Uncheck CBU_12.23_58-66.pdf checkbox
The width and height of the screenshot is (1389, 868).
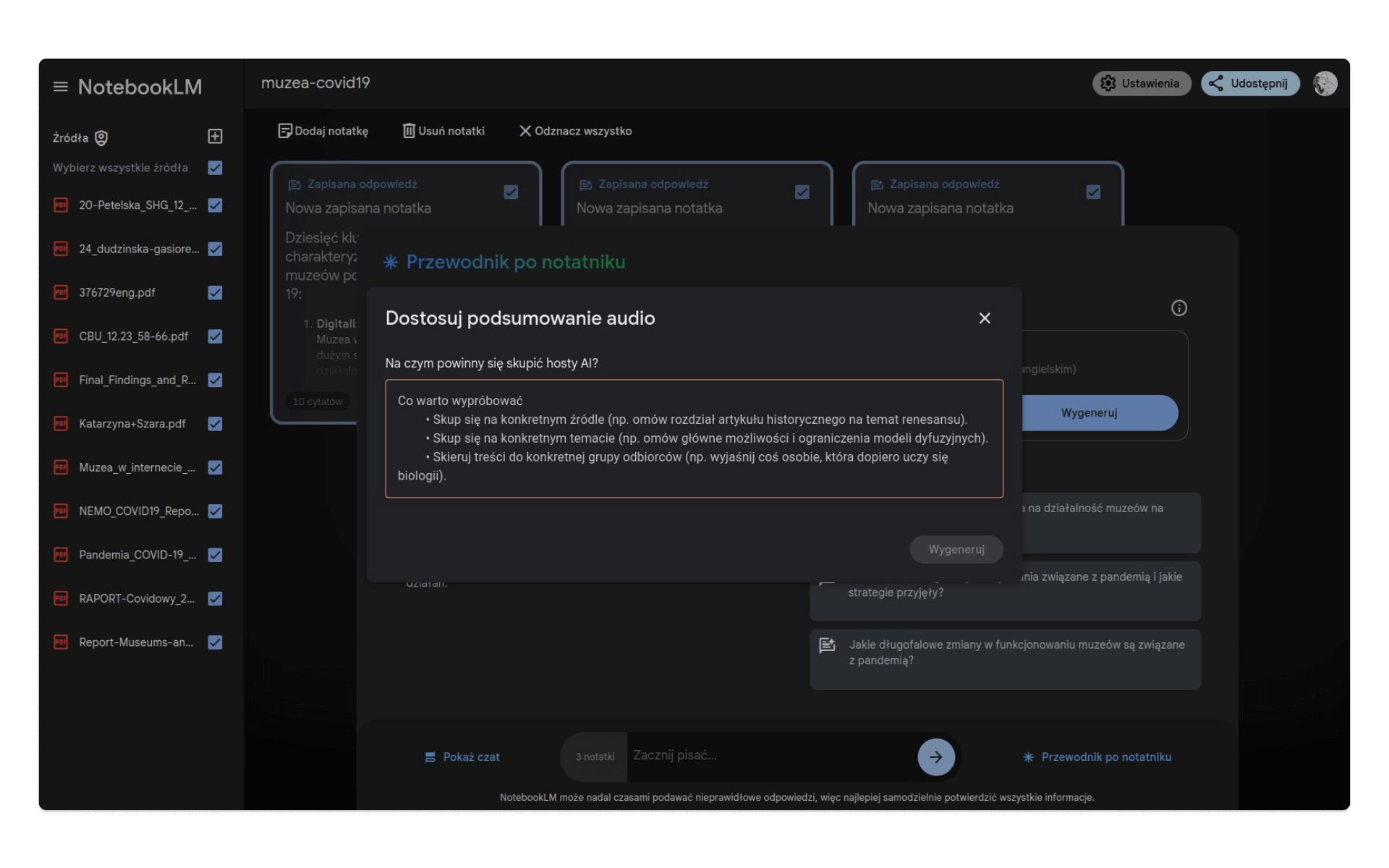[215, 336]
